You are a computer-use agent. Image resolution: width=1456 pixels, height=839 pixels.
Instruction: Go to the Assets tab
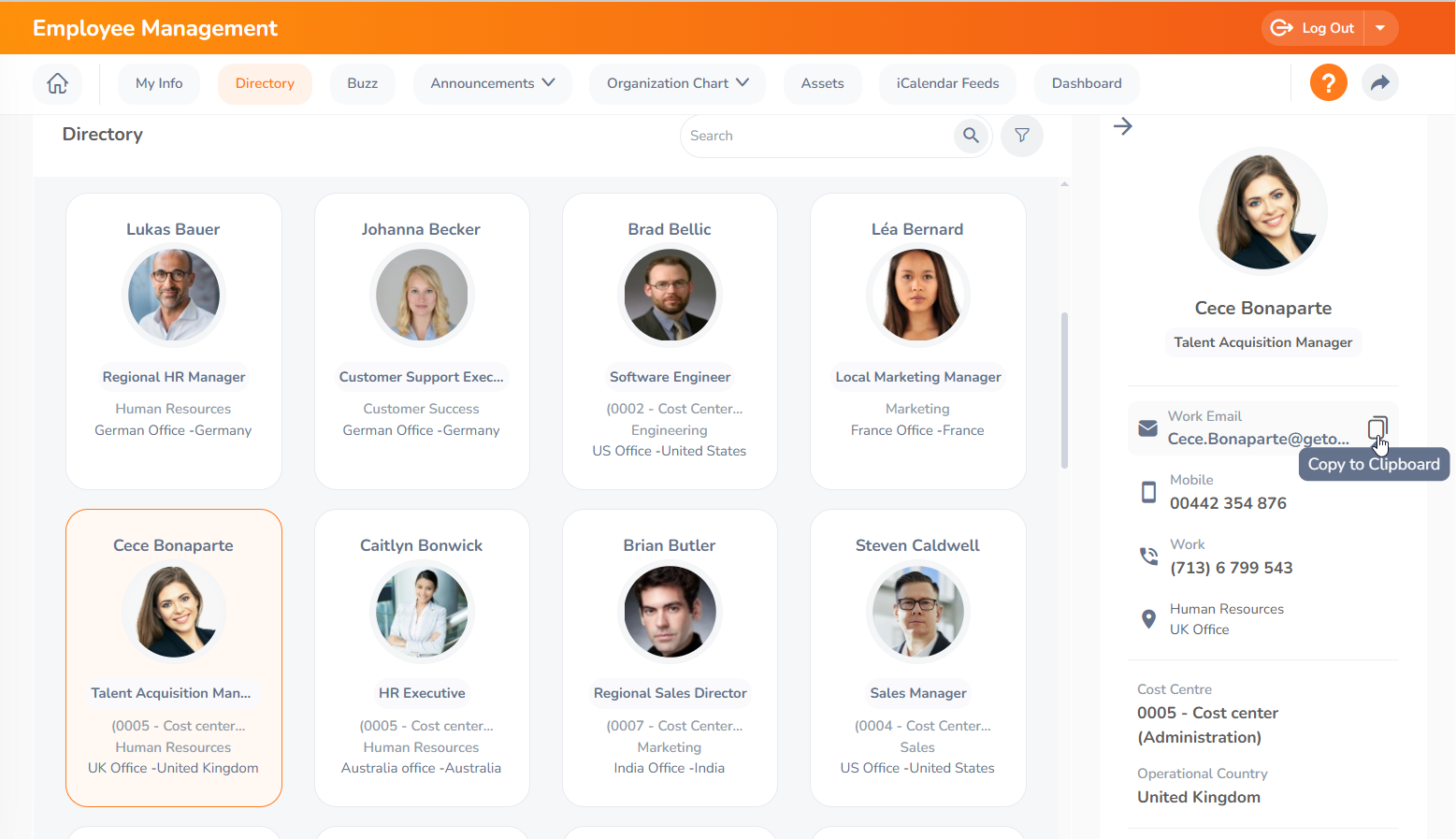pyautogui.click(x=823, y=83)
